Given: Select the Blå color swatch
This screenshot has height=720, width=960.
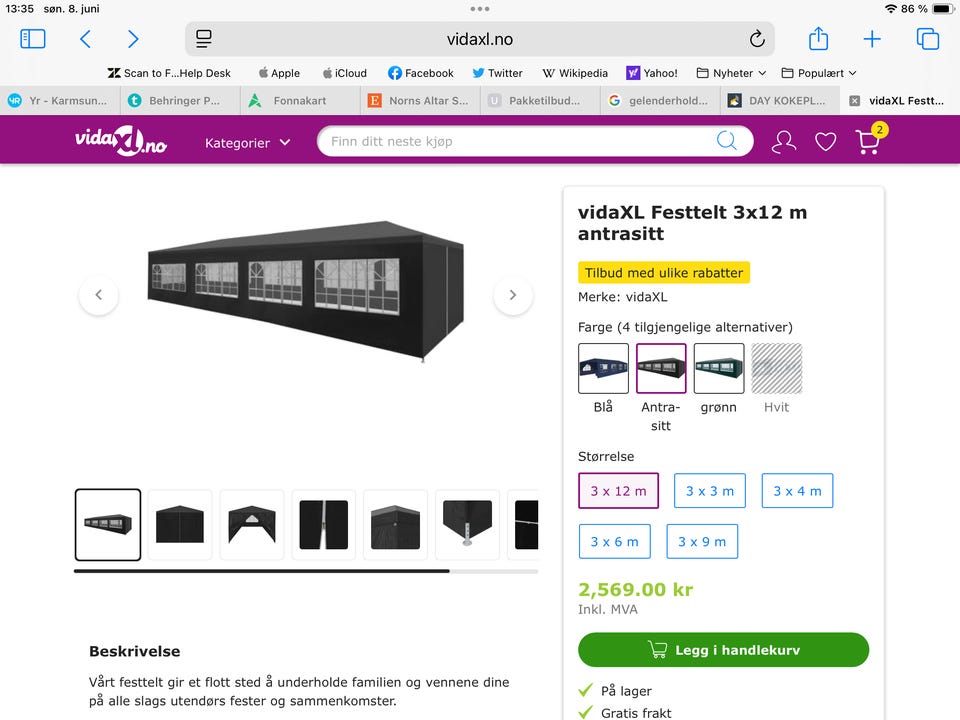Looking at the screenshot, I should coord(603,368).
